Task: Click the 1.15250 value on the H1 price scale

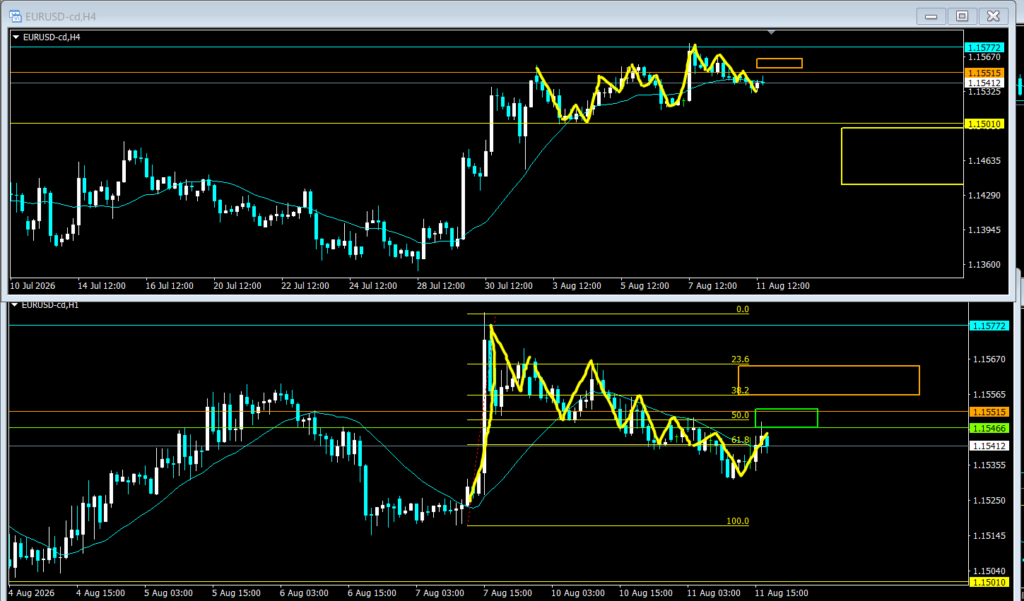Action: tap(989, 500)
